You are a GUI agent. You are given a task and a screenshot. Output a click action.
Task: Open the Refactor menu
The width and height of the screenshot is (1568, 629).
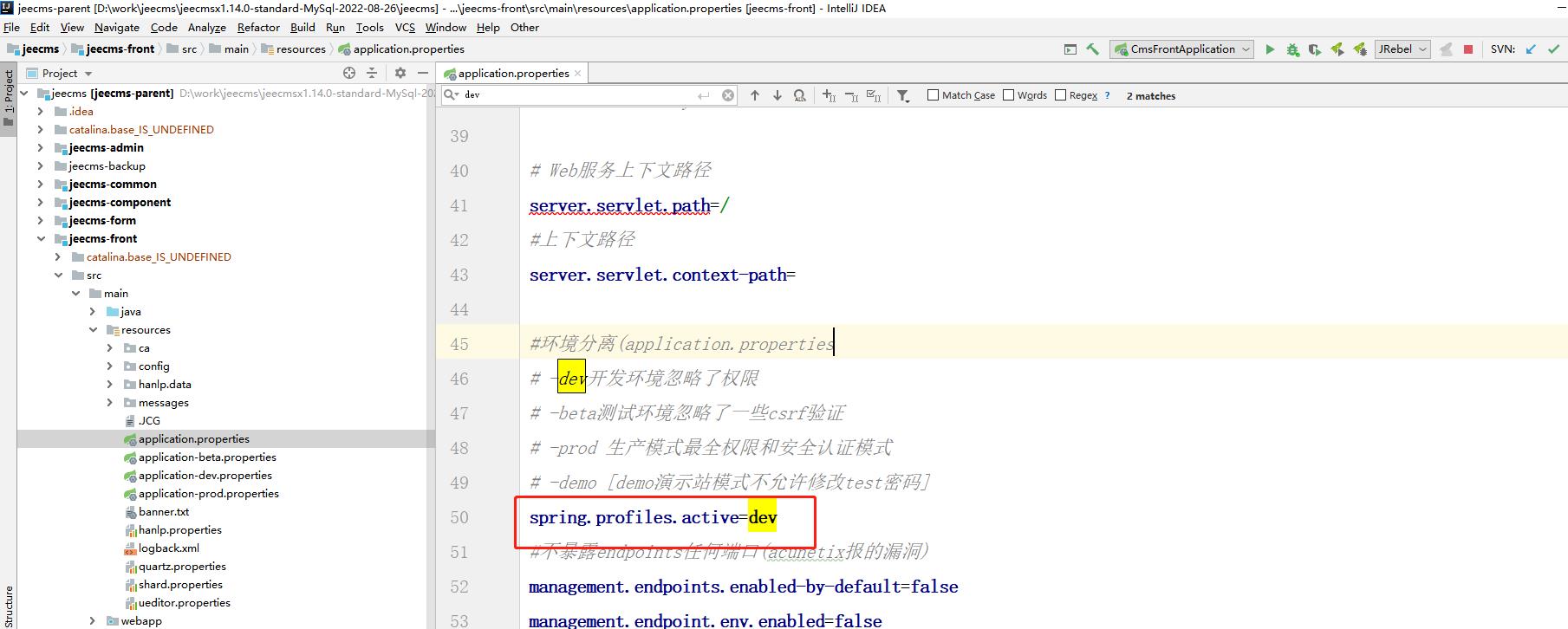point(258,28)
